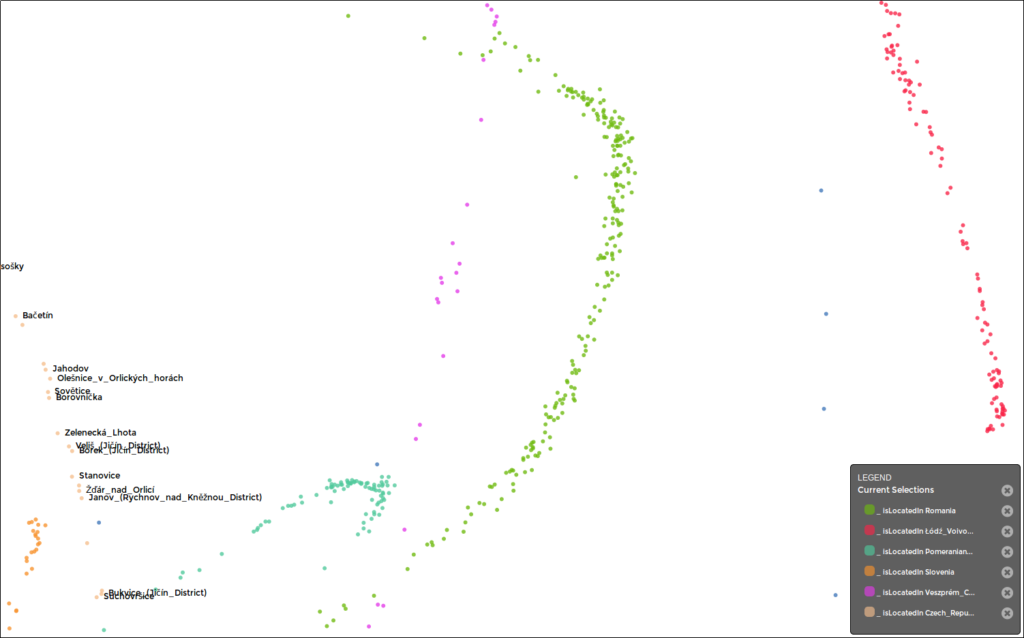The image size is (1024, 638).
Task: Remove the Slovenia selection from legend
Action: pyautogui.click(x=1007, y=572)
